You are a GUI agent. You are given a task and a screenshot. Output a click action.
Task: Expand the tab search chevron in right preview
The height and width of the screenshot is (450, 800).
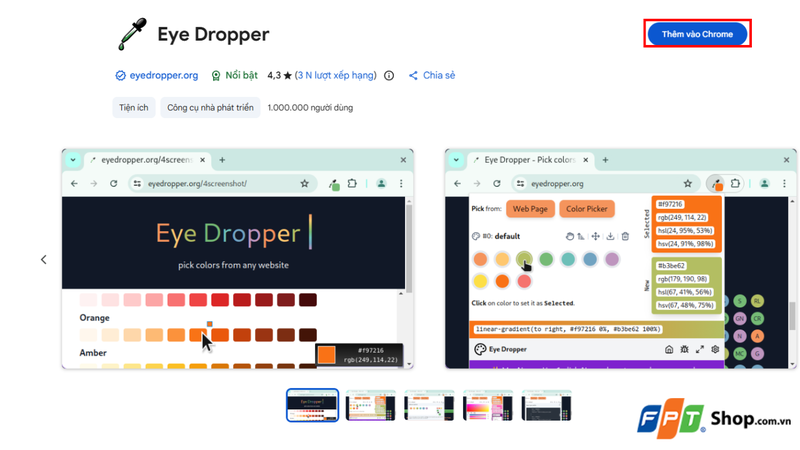456,160
